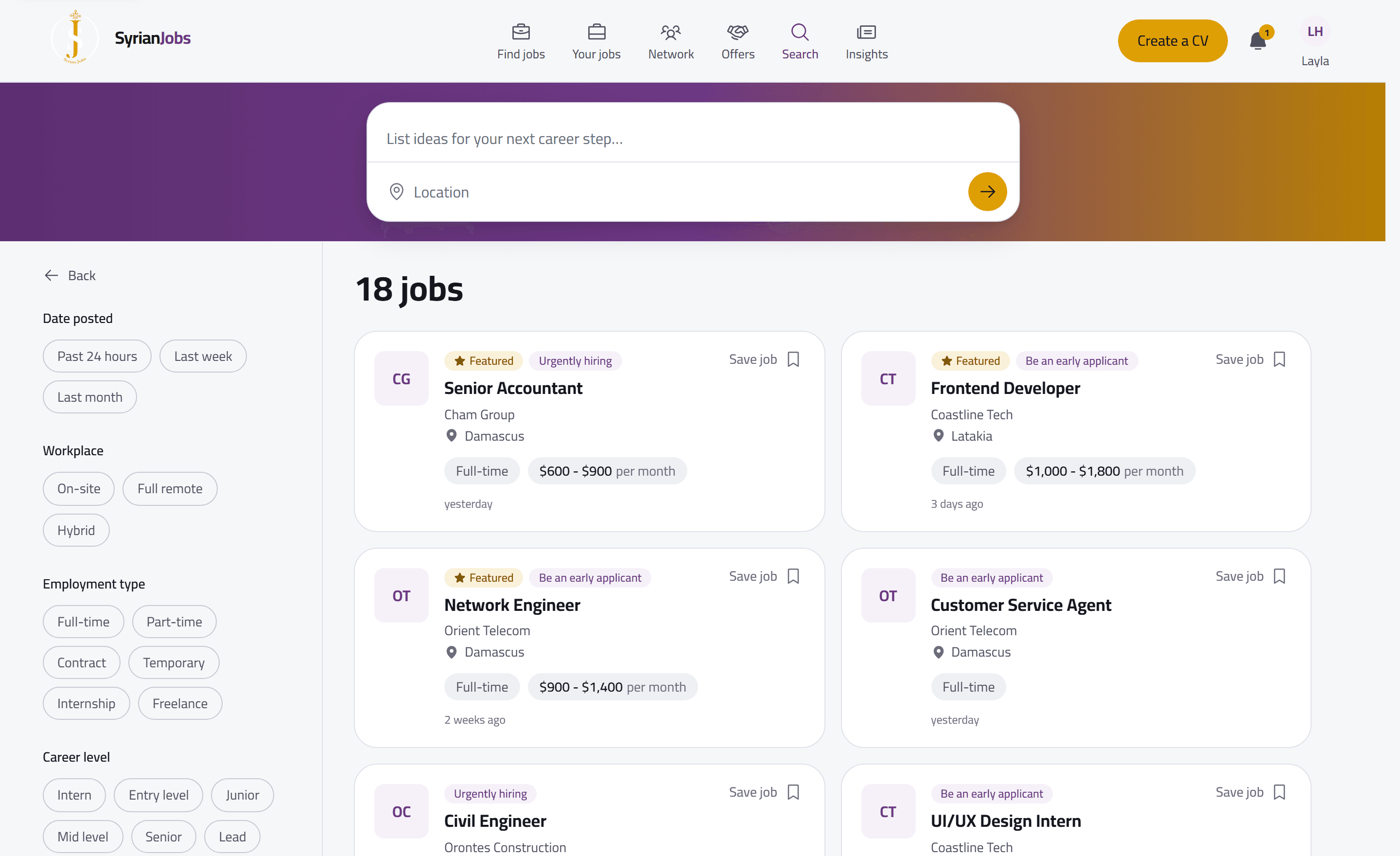The image size is (1400, 856).
Task: Open the Search page
Action: [800, 41]
